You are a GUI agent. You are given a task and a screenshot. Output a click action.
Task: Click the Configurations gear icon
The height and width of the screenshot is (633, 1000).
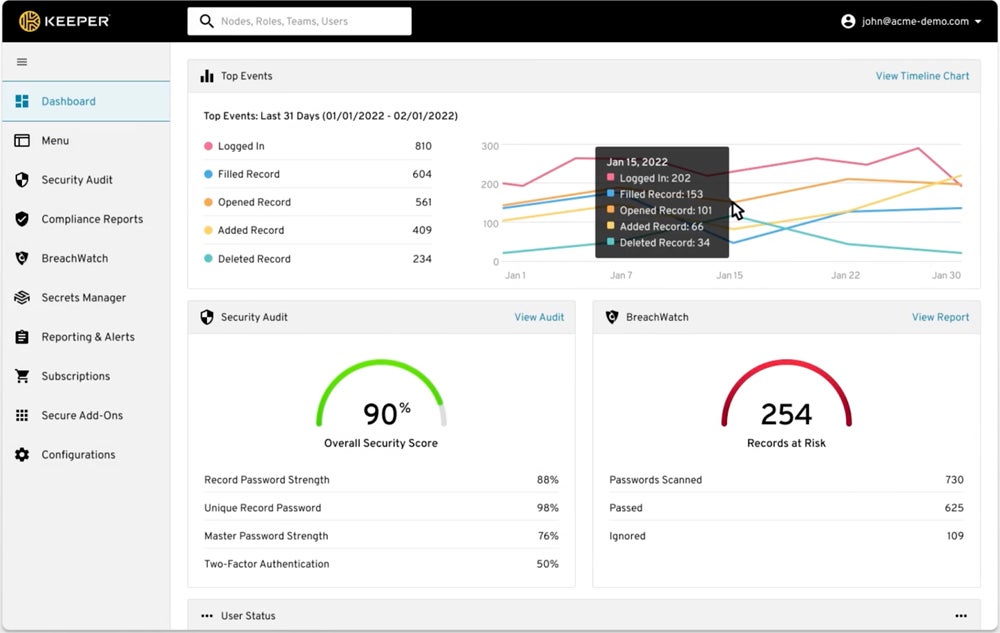[22, 455]
